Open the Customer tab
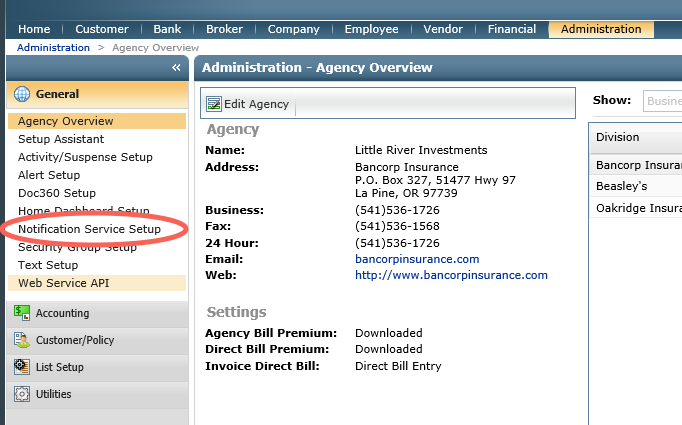This screenshot has width=682, height=425. point(102,29)
